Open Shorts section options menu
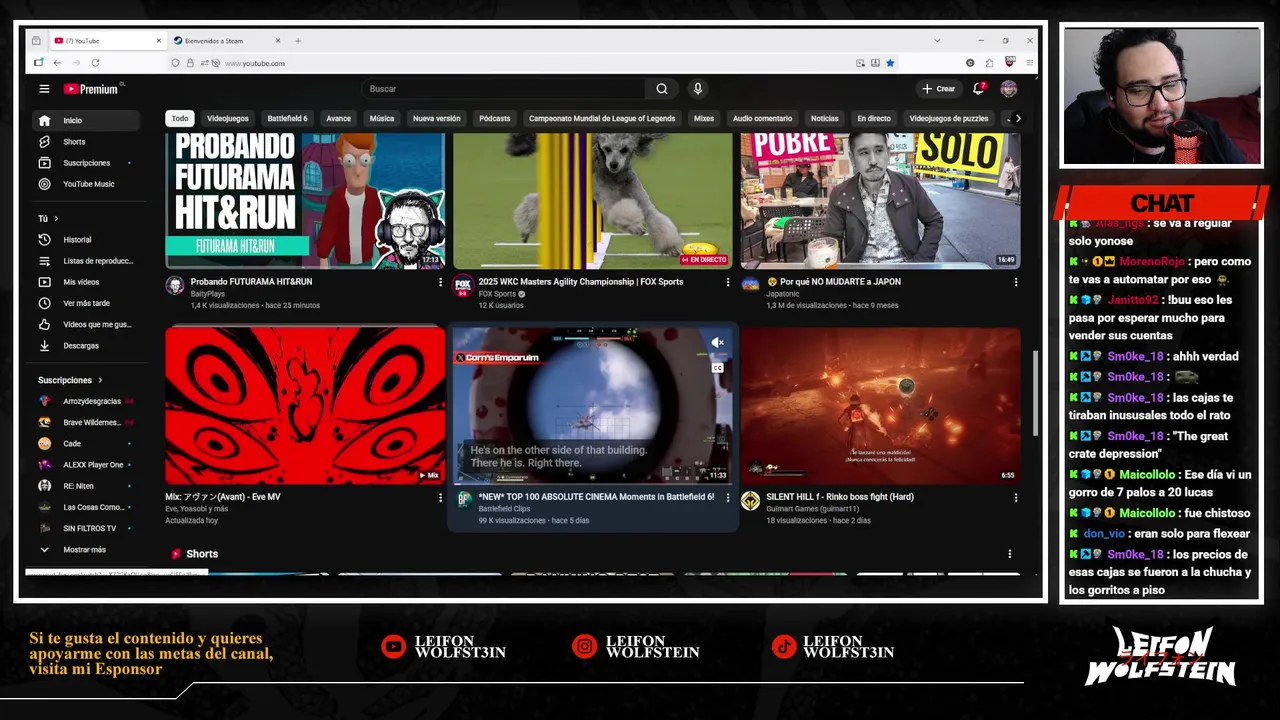 [x=1009, y=554]
